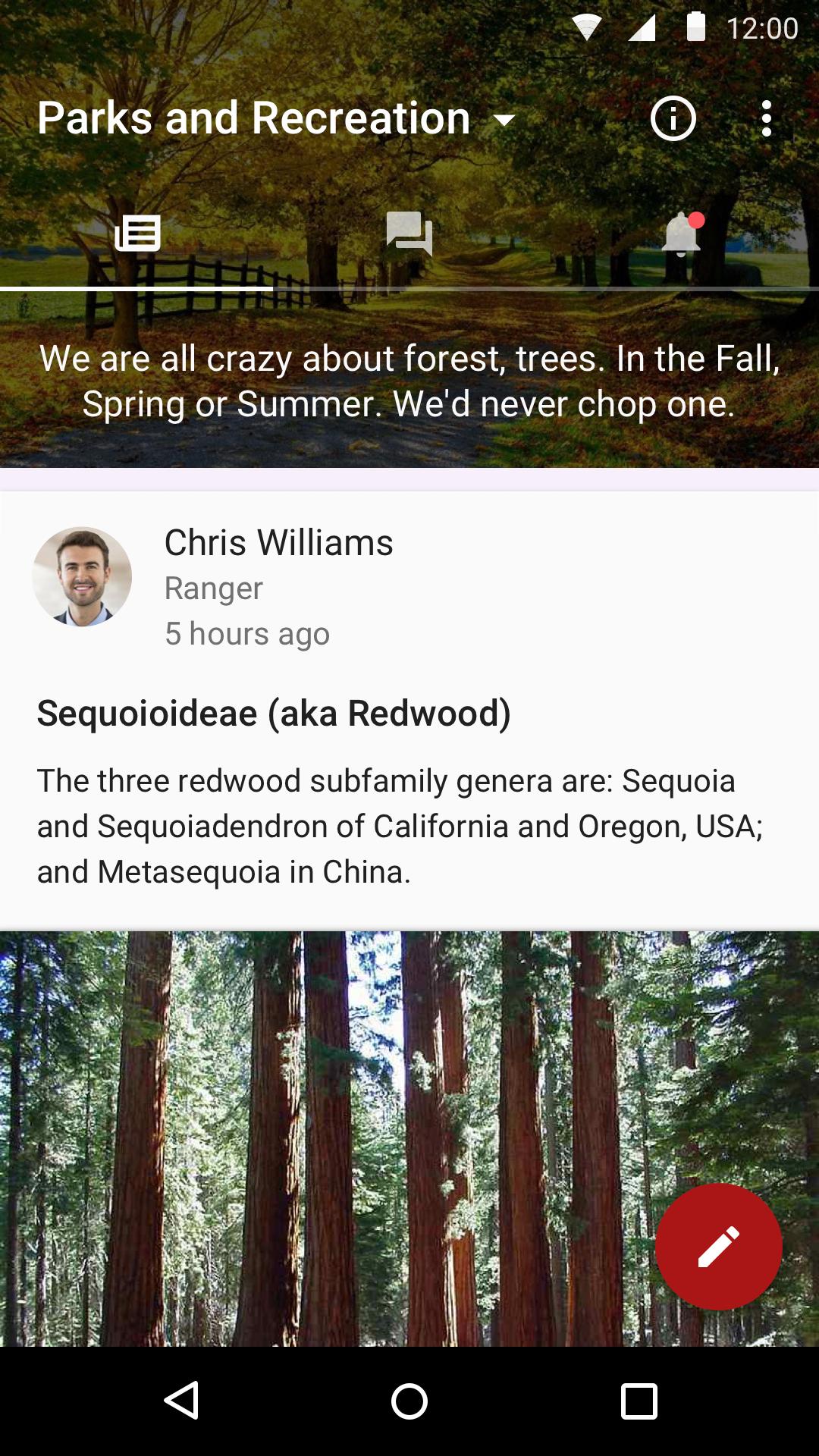Open the recent apps square button
Viewport: 819px width, 1456px height.
coord(639,1400)
